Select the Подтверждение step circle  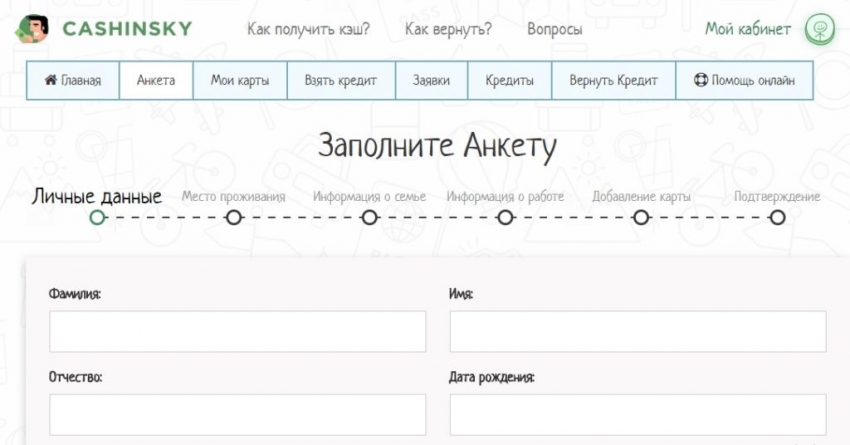777,217
